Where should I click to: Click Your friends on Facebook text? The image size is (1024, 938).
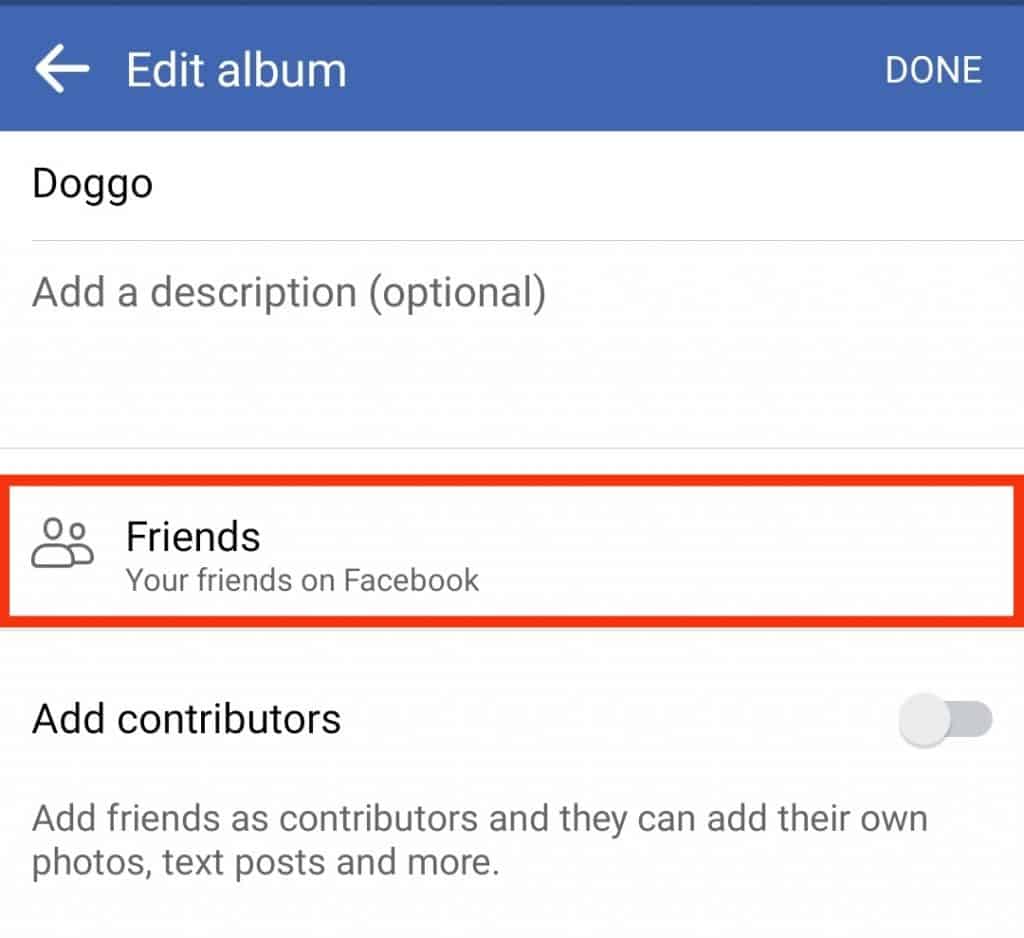[302, 579]
